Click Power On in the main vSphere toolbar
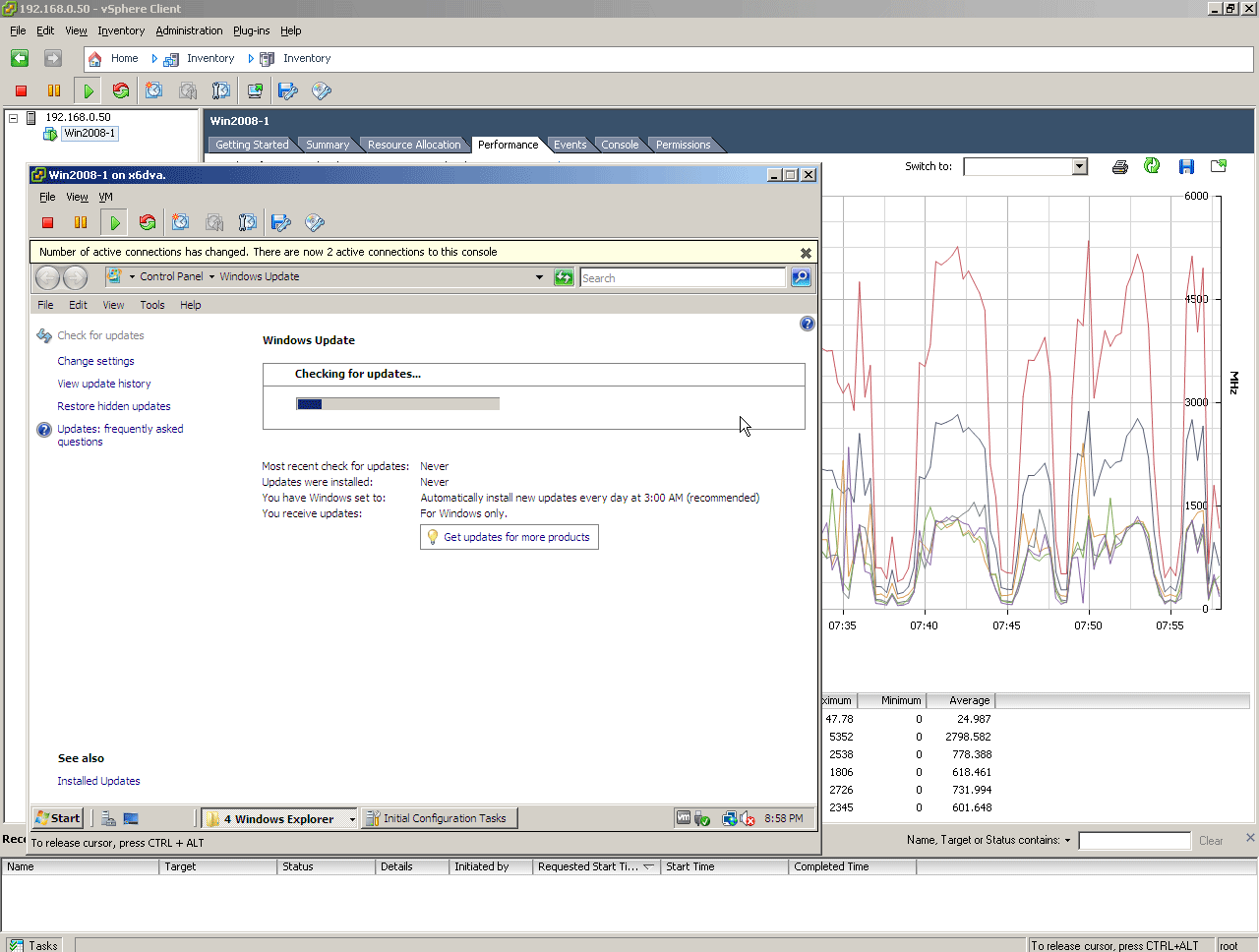Viewport: 1259px width, 952px height. (89, 90)
